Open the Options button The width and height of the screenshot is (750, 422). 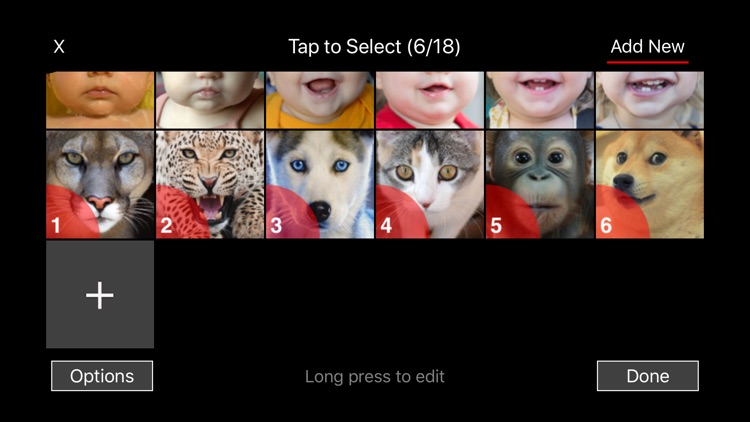(102, 376)
